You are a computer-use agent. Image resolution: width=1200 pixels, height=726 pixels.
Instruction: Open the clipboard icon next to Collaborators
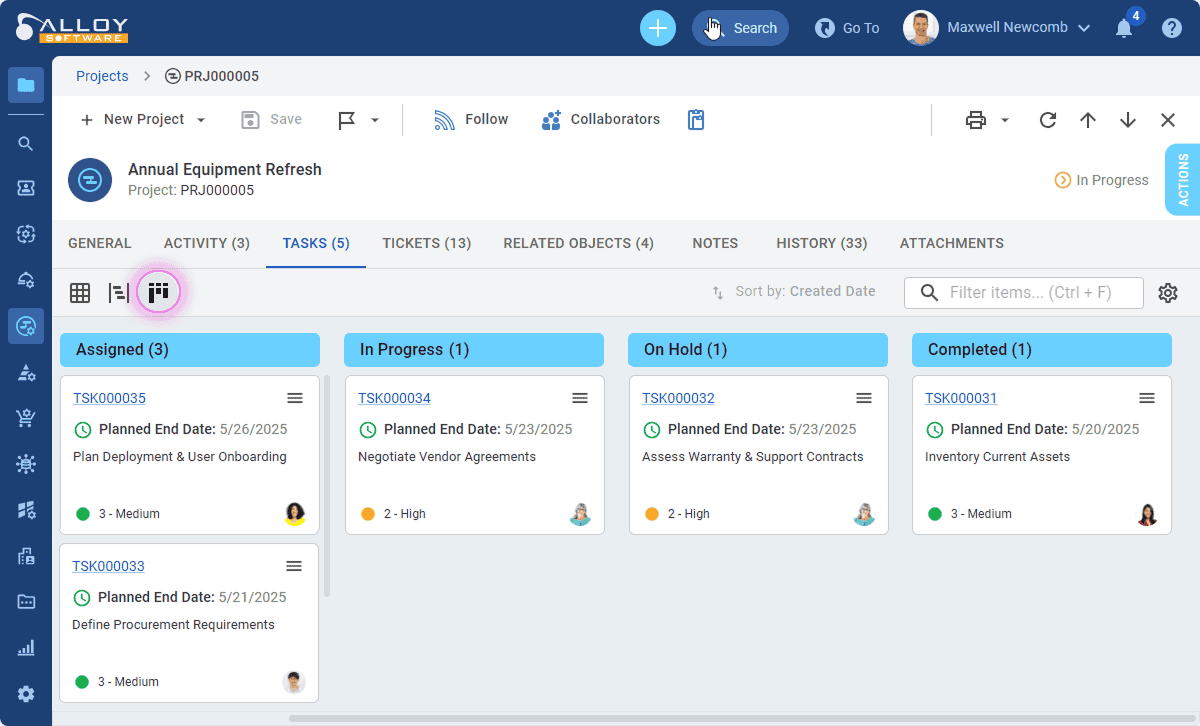[696, 120]
